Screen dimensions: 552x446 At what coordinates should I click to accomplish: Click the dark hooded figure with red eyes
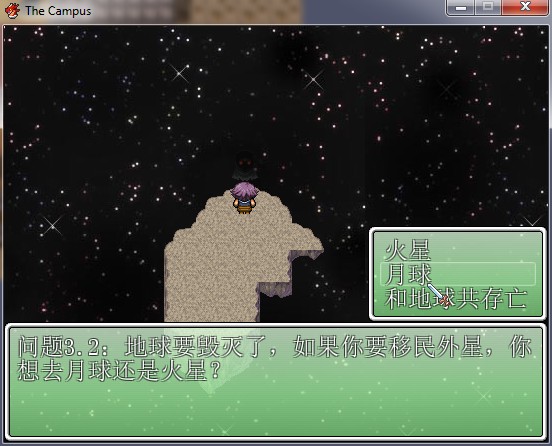pyautogui.click(x=245, y=166)
